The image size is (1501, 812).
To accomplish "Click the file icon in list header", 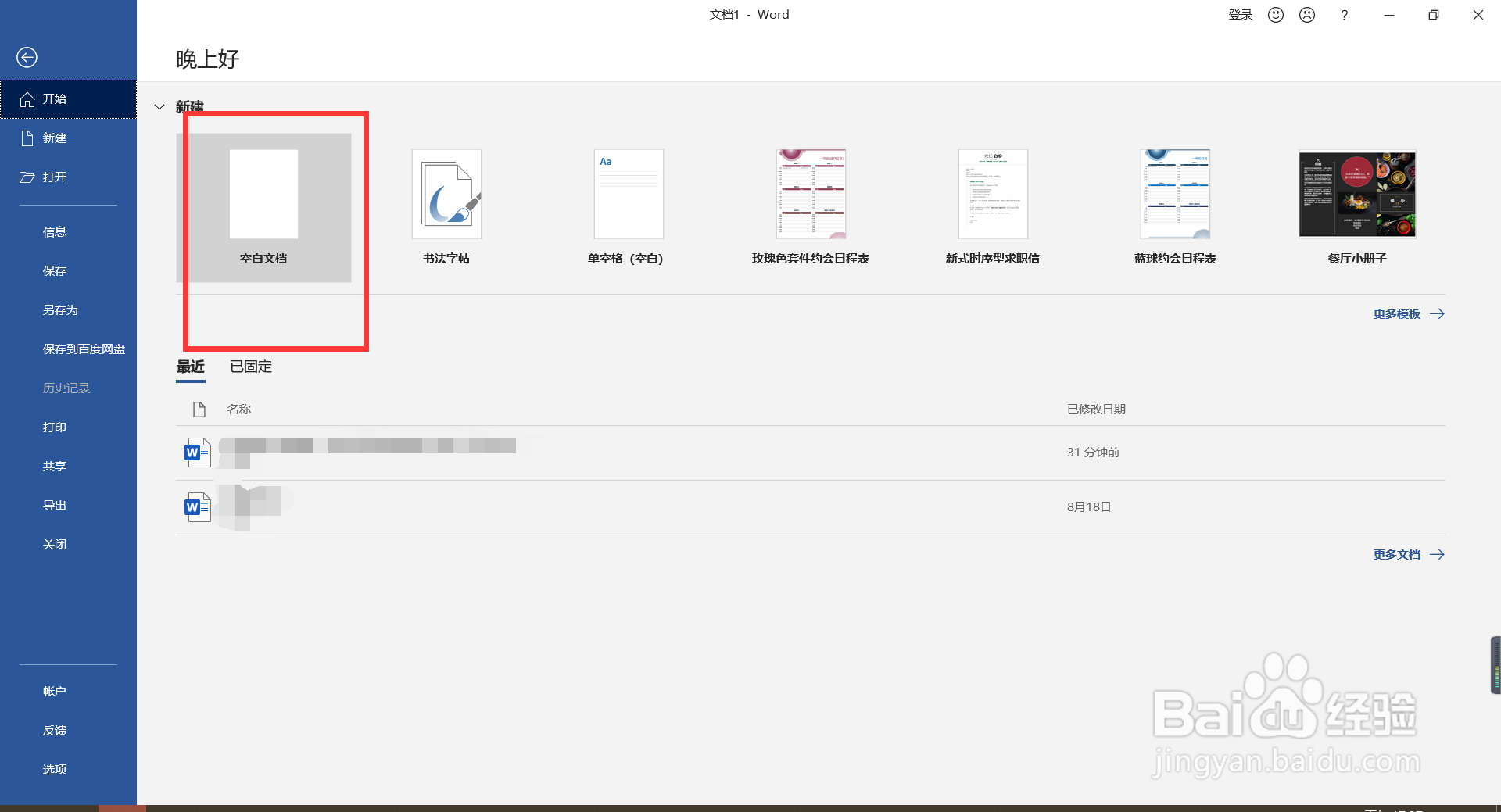I will point(199,410).
